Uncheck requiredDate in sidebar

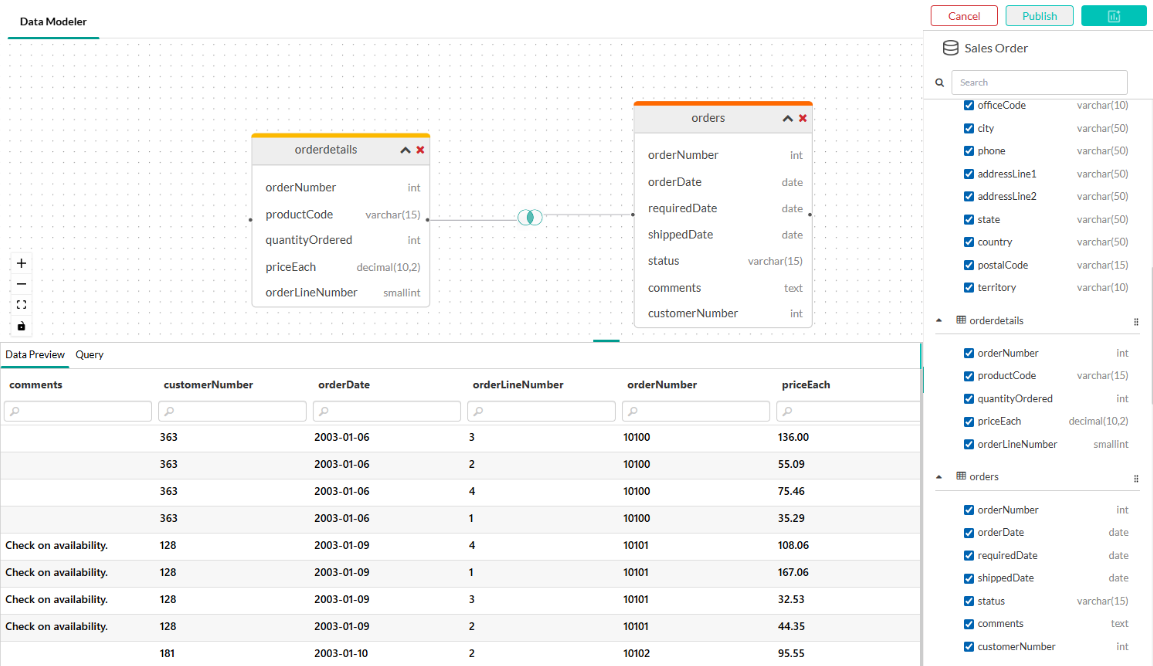968,555
